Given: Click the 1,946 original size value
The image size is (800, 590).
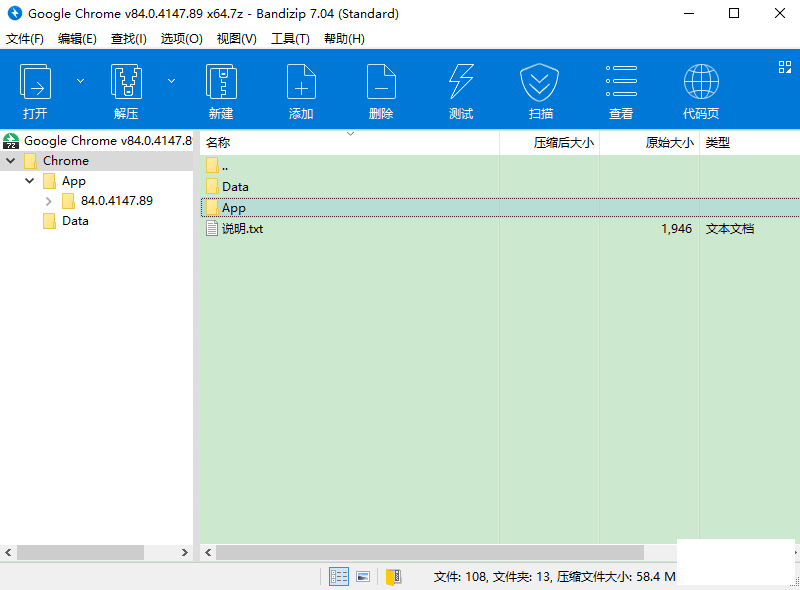Looking at the screenshot, I should [677, 229].
